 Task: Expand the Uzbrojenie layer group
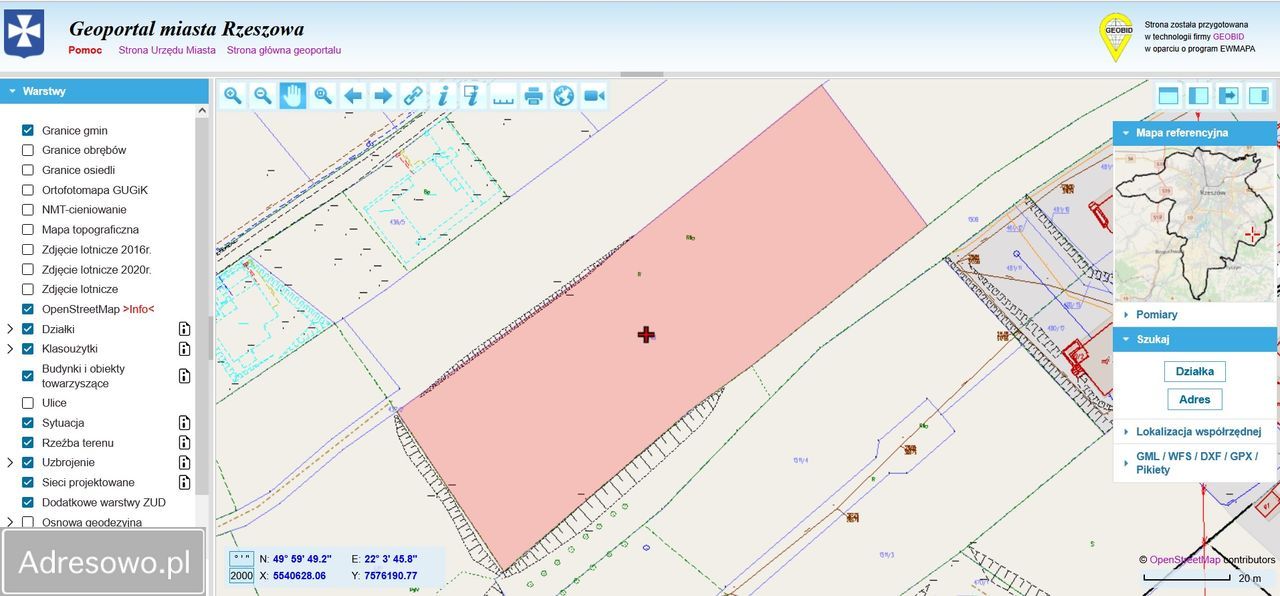(10, 463)
